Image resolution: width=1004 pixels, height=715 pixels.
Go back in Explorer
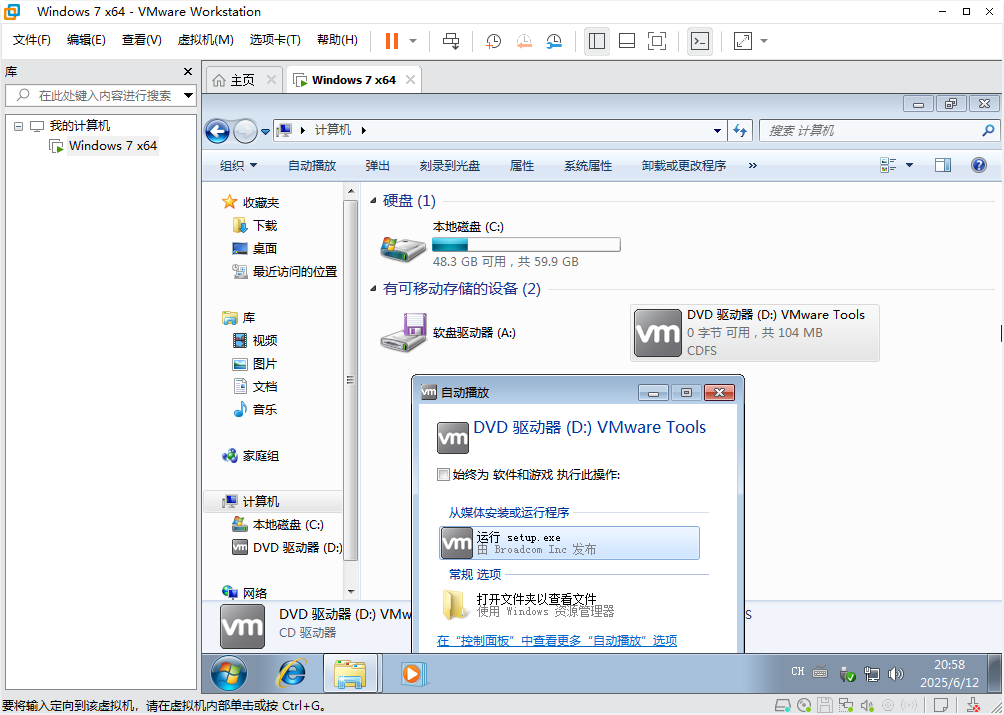(218, 131)
